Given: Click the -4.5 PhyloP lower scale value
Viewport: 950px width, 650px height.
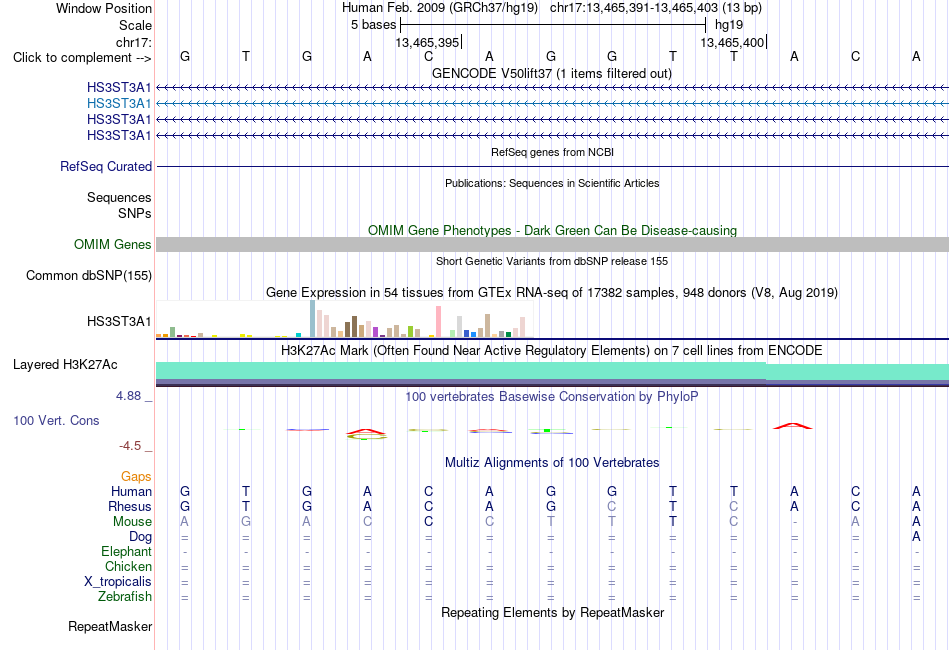Looking at the screenshot, I should click(x=130, y=446).
